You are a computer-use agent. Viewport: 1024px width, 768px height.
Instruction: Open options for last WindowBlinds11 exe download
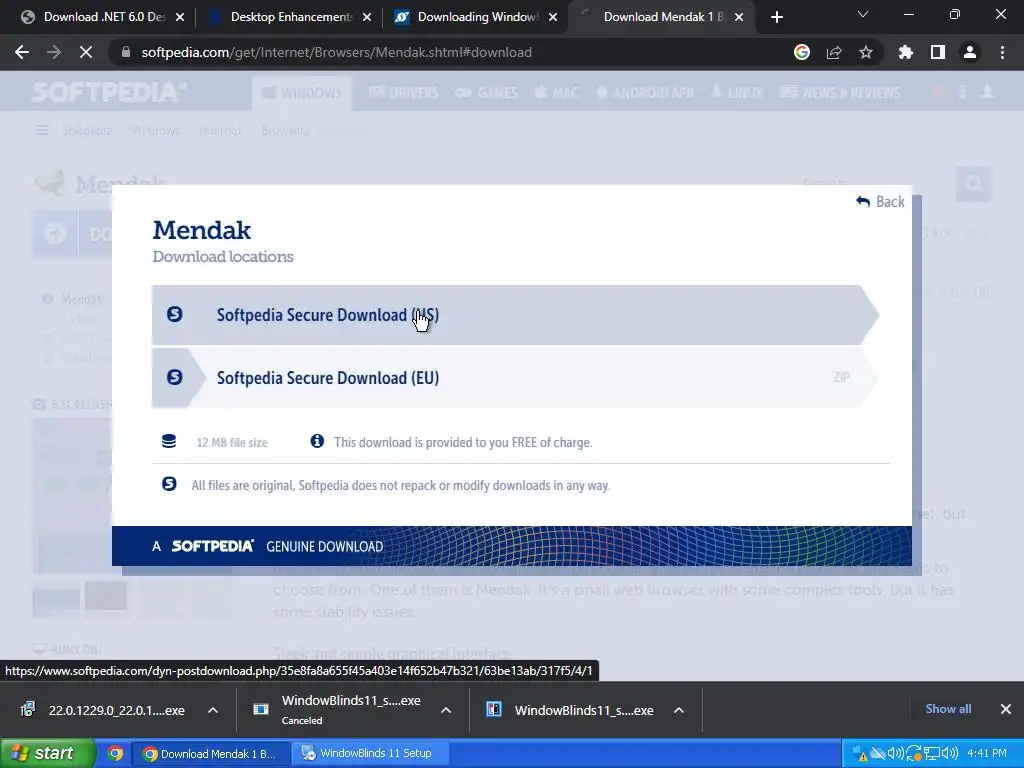[x=679, y=710]
